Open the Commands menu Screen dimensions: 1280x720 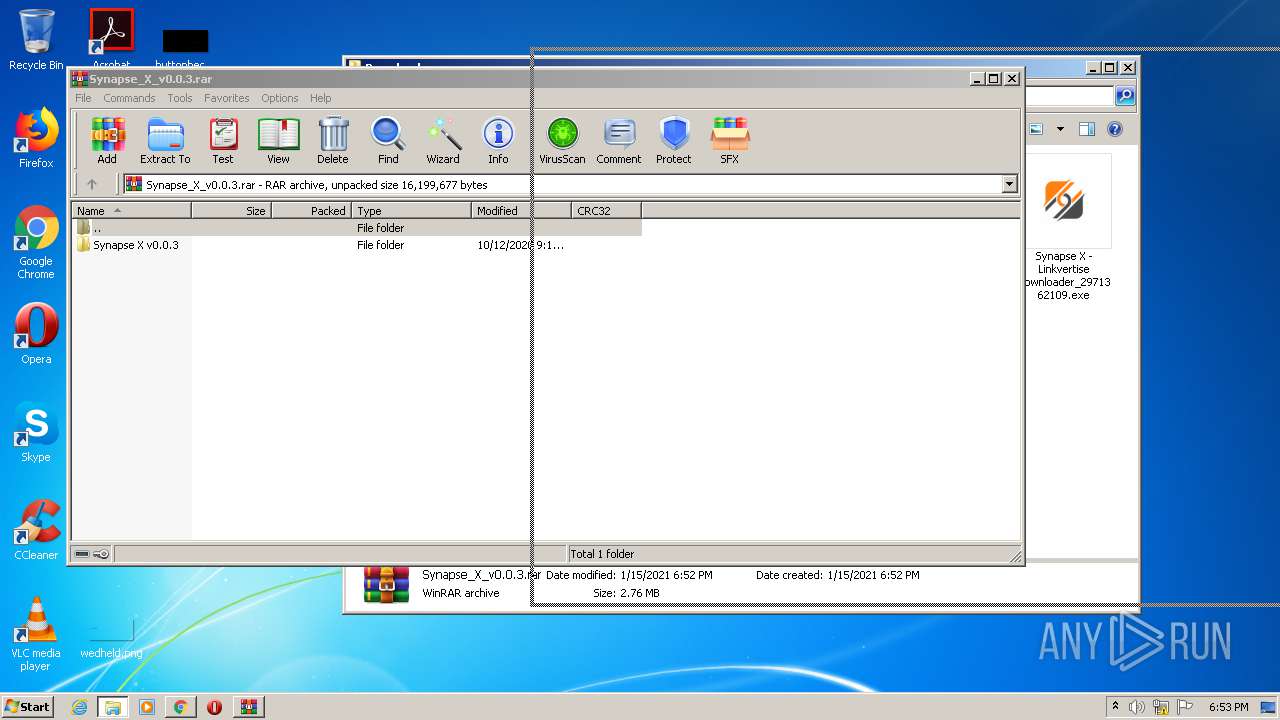click(x=129, y=98)
